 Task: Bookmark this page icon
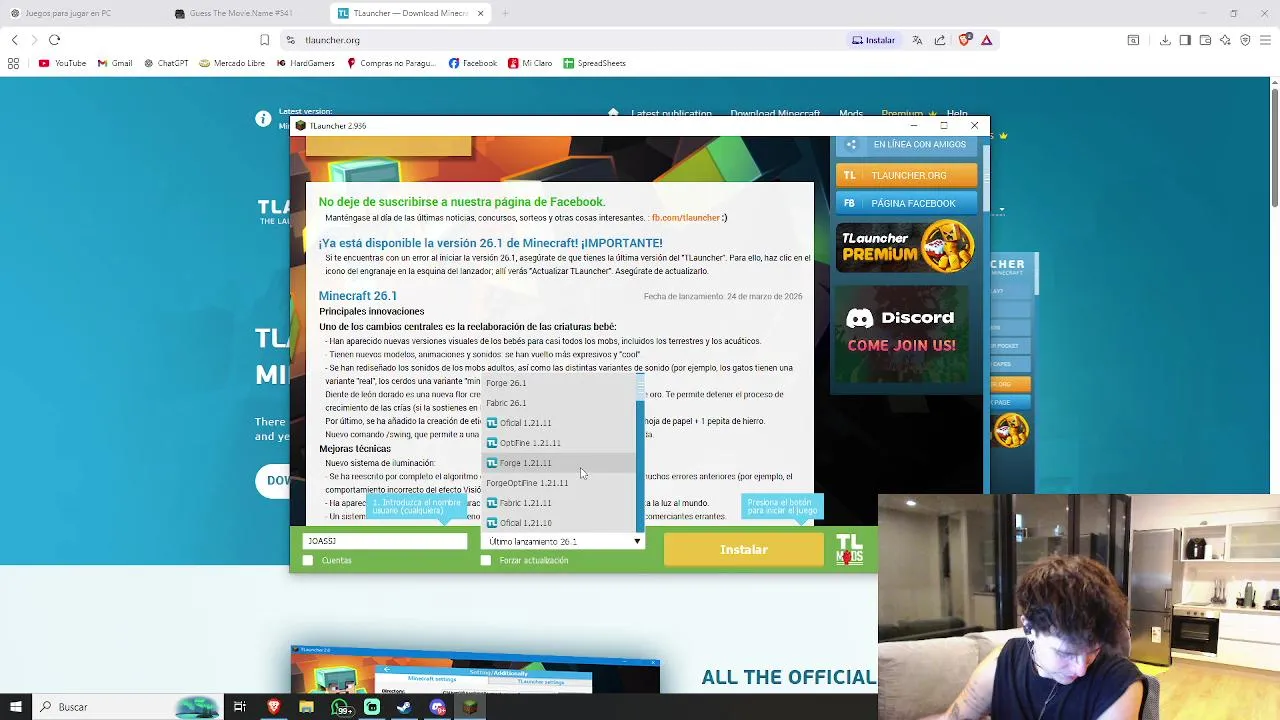point(264,40)
